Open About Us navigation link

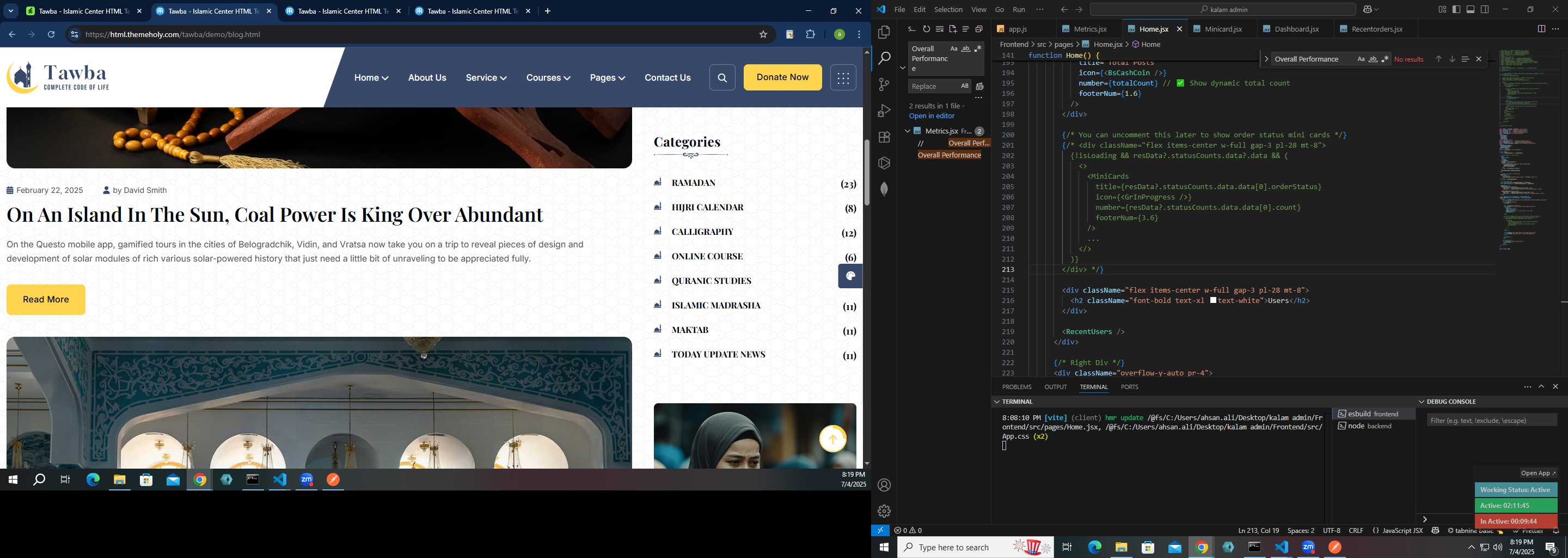[427, 78]
